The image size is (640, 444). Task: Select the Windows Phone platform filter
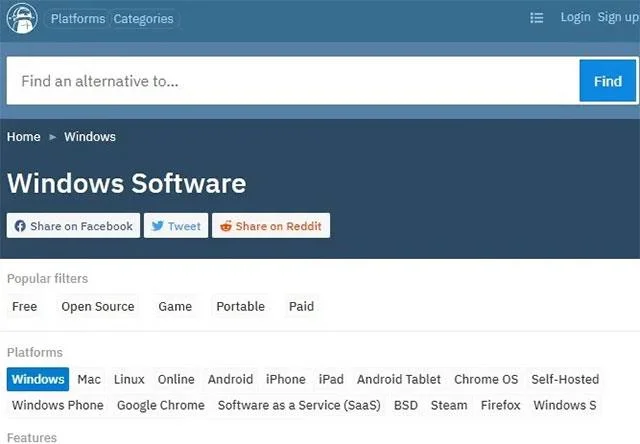click(58, 405)
